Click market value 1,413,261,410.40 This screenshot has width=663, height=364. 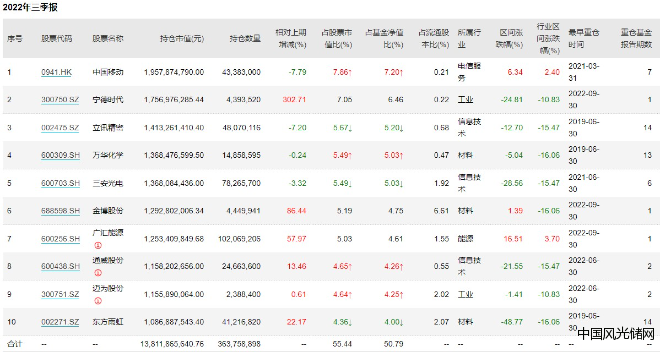[174, 128]
